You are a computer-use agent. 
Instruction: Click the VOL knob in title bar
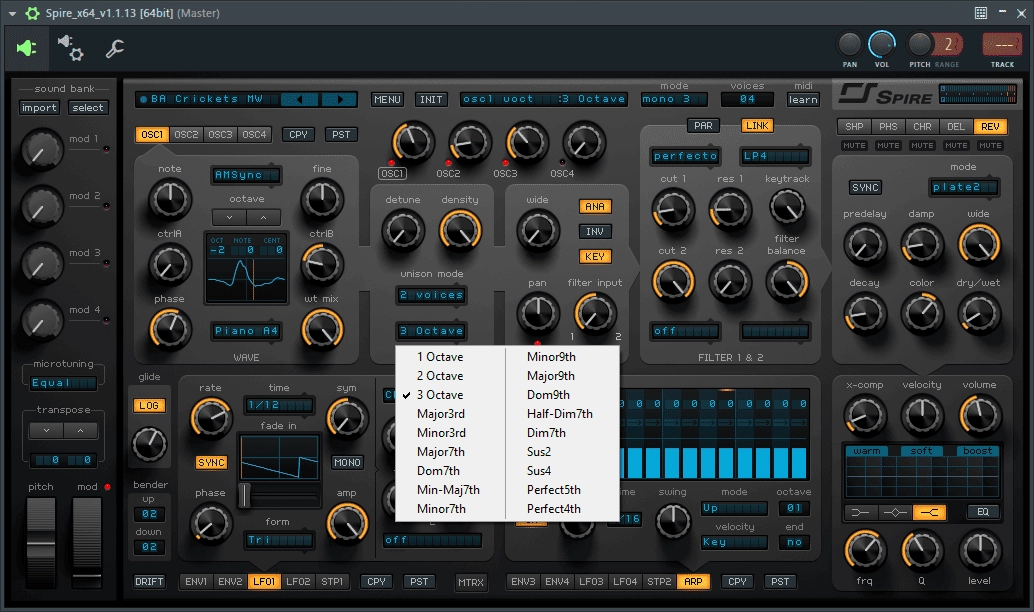click(882, 45)
